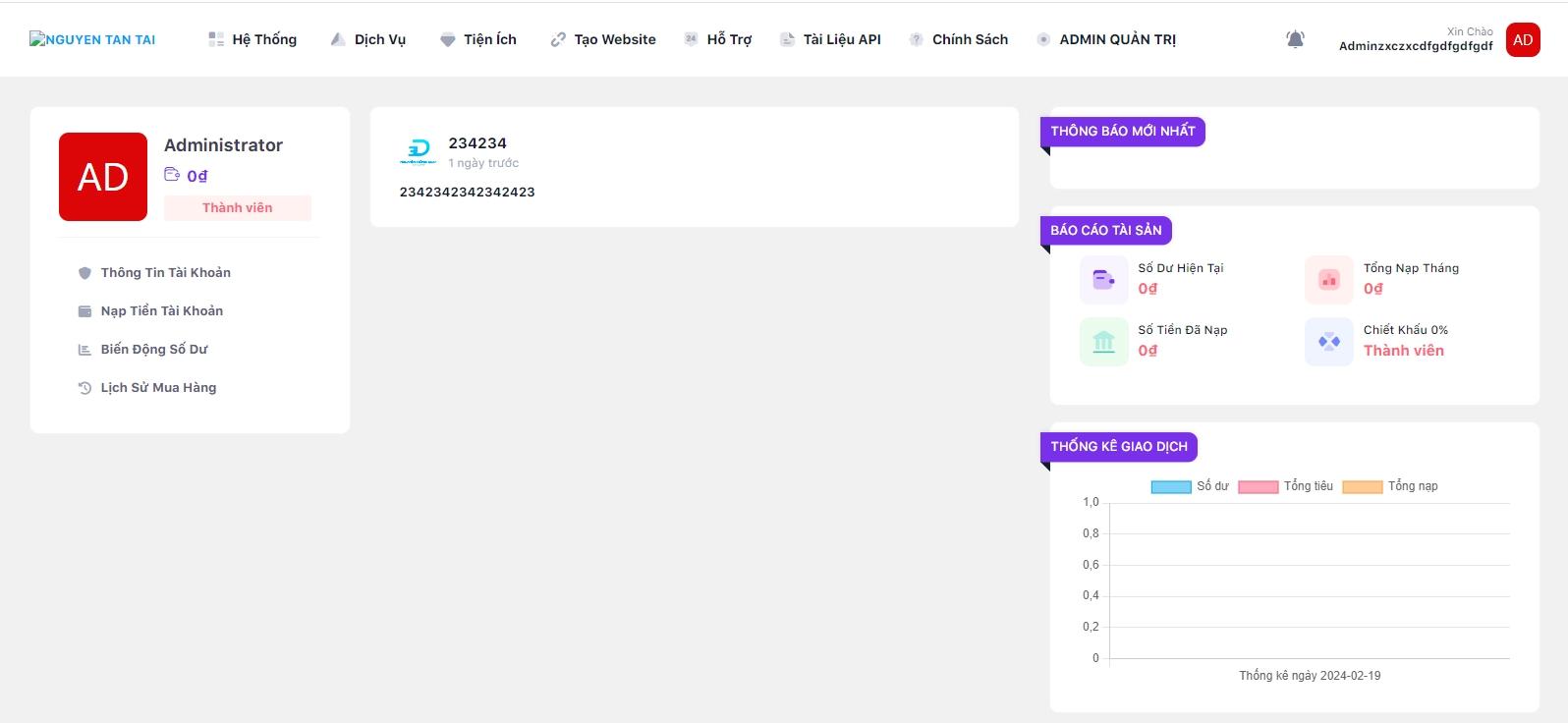Toggle the Tổng tiêu chart legend
Image resolution: width=1568 pixels, height=723 pixels.
tap(1285, 486)
